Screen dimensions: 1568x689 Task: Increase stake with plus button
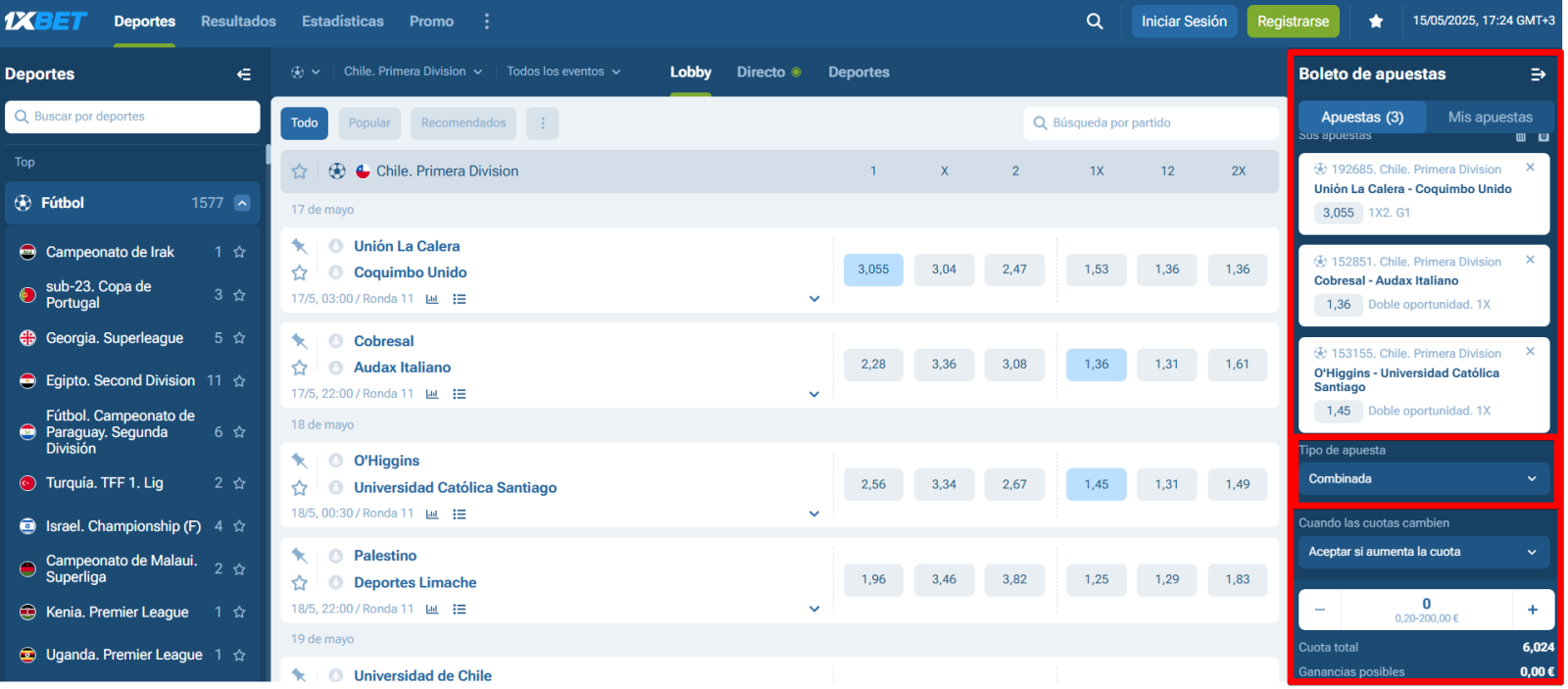coord(1533,610)
